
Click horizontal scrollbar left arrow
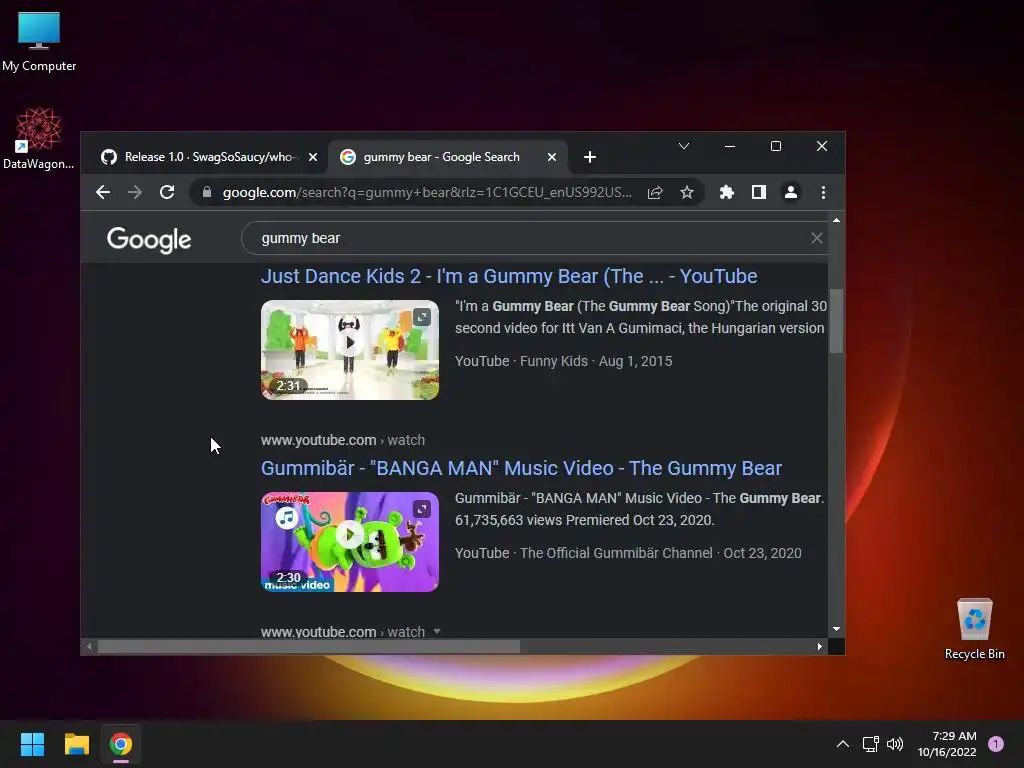pyautogui.click(x=89, y=647)
